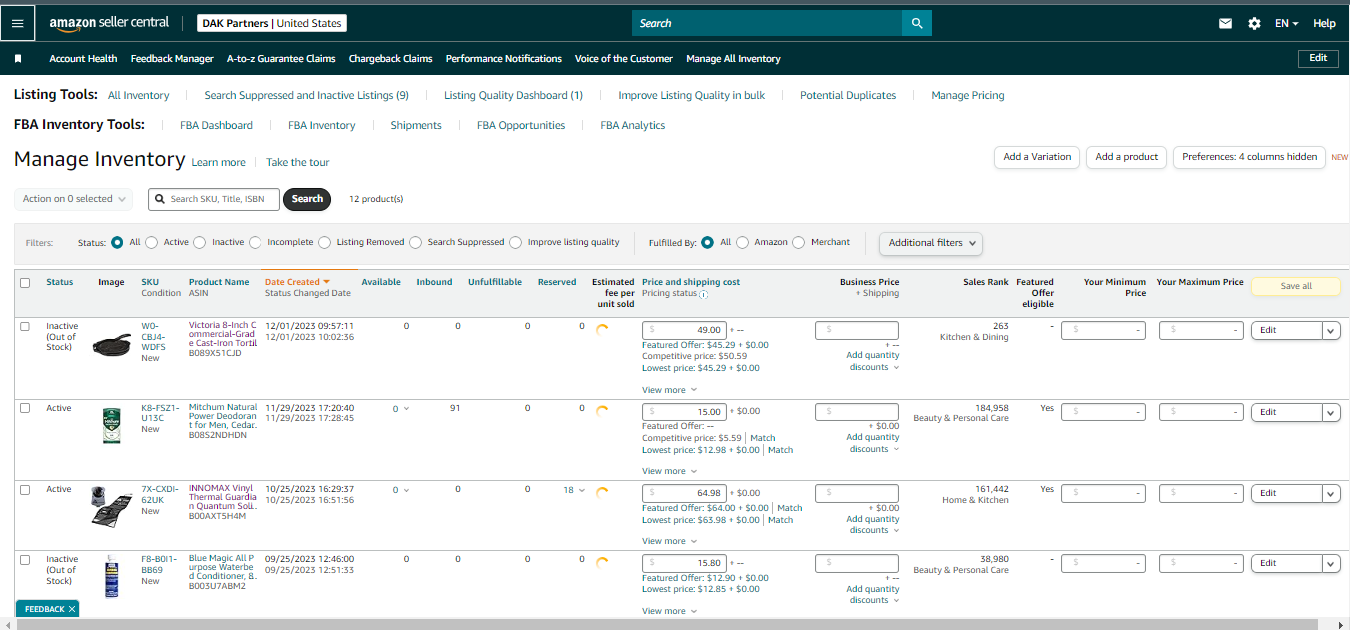Click the Take the tour link
Screen dimensions: 1350x630
[x=297, y=163]
